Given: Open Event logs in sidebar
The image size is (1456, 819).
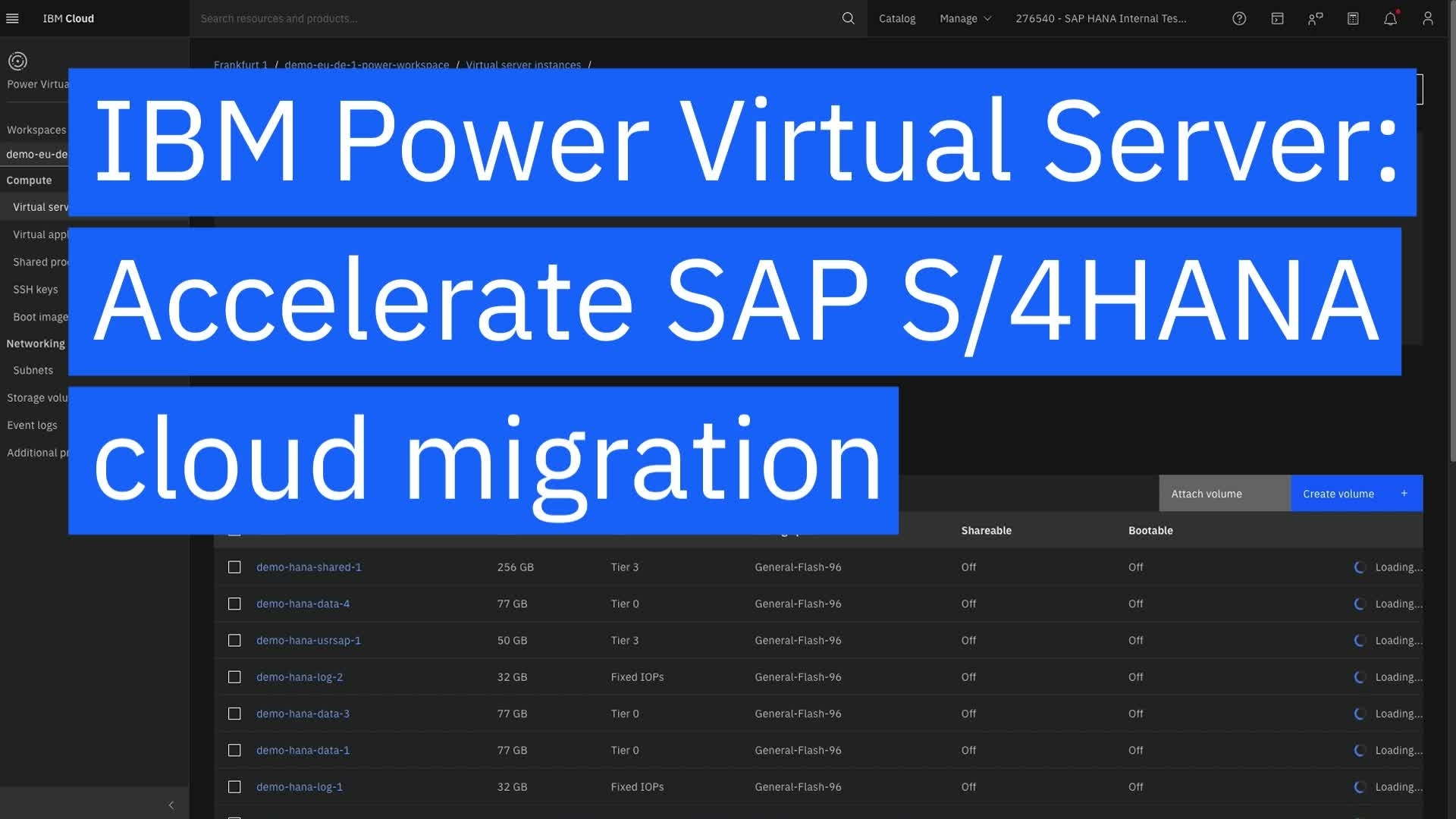Looking at the screenshot, I should [x=33, y=425].
